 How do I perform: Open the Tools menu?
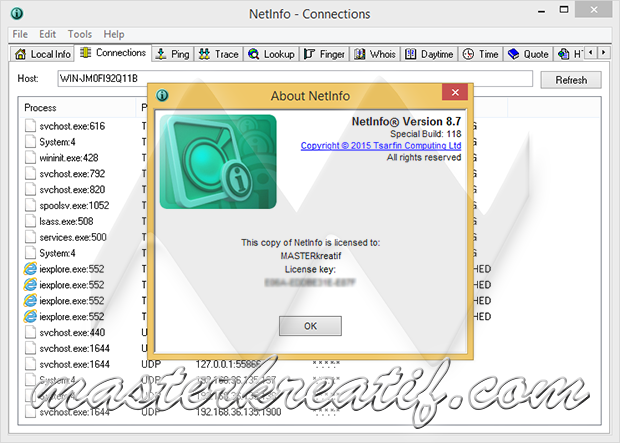click(x=79, y=34)
